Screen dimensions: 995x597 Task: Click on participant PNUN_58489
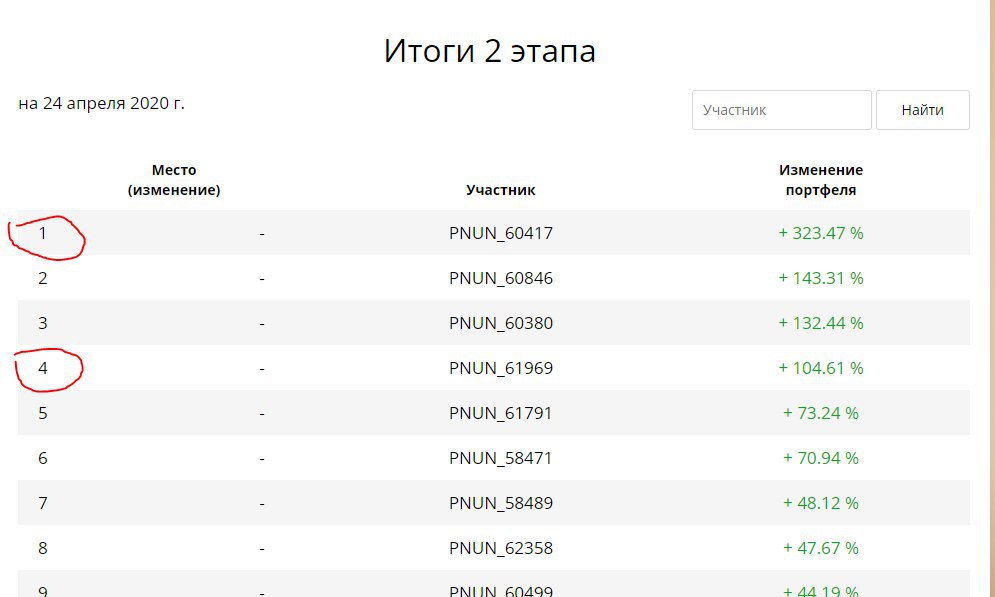click(501, 503)
